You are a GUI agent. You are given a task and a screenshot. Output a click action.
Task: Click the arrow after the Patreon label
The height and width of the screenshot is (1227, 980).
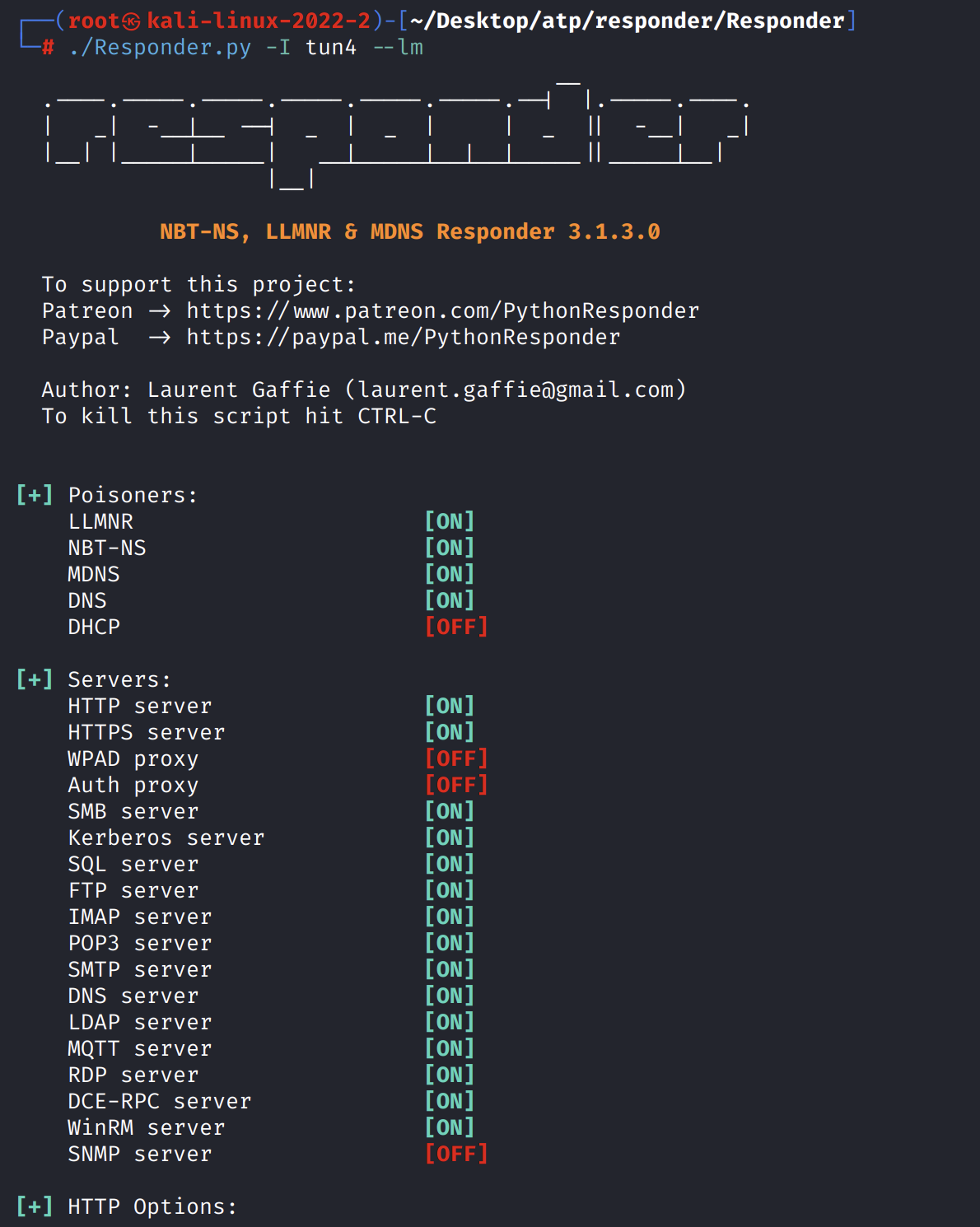(160, 311)
